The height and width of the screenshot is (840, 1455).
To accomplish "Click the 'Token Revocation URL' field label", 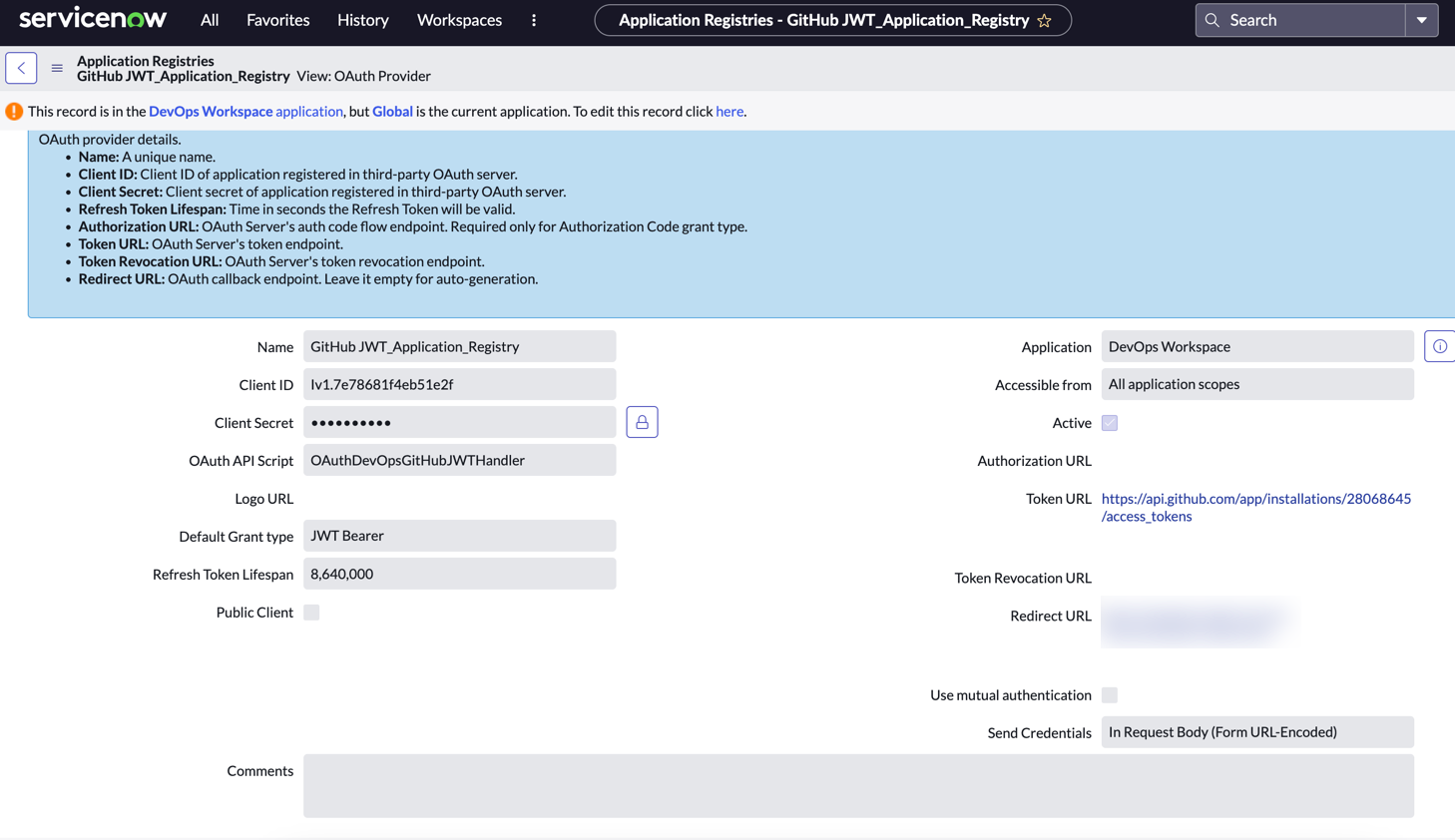I will 1023,578.
